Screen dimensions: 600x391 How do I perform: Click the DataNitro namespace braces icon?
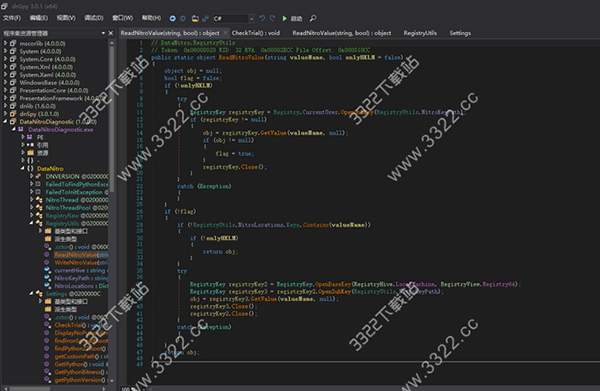[x=30, y=168]
